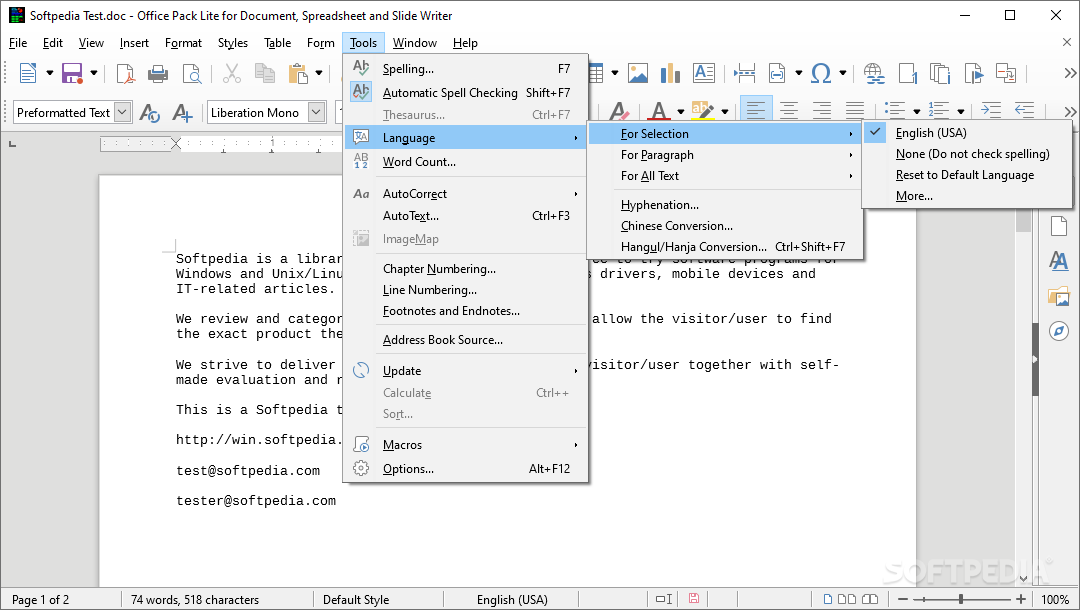Open Paste options dropdown arrow
This screenshot has width=1080, height=610.
(319, 73)
